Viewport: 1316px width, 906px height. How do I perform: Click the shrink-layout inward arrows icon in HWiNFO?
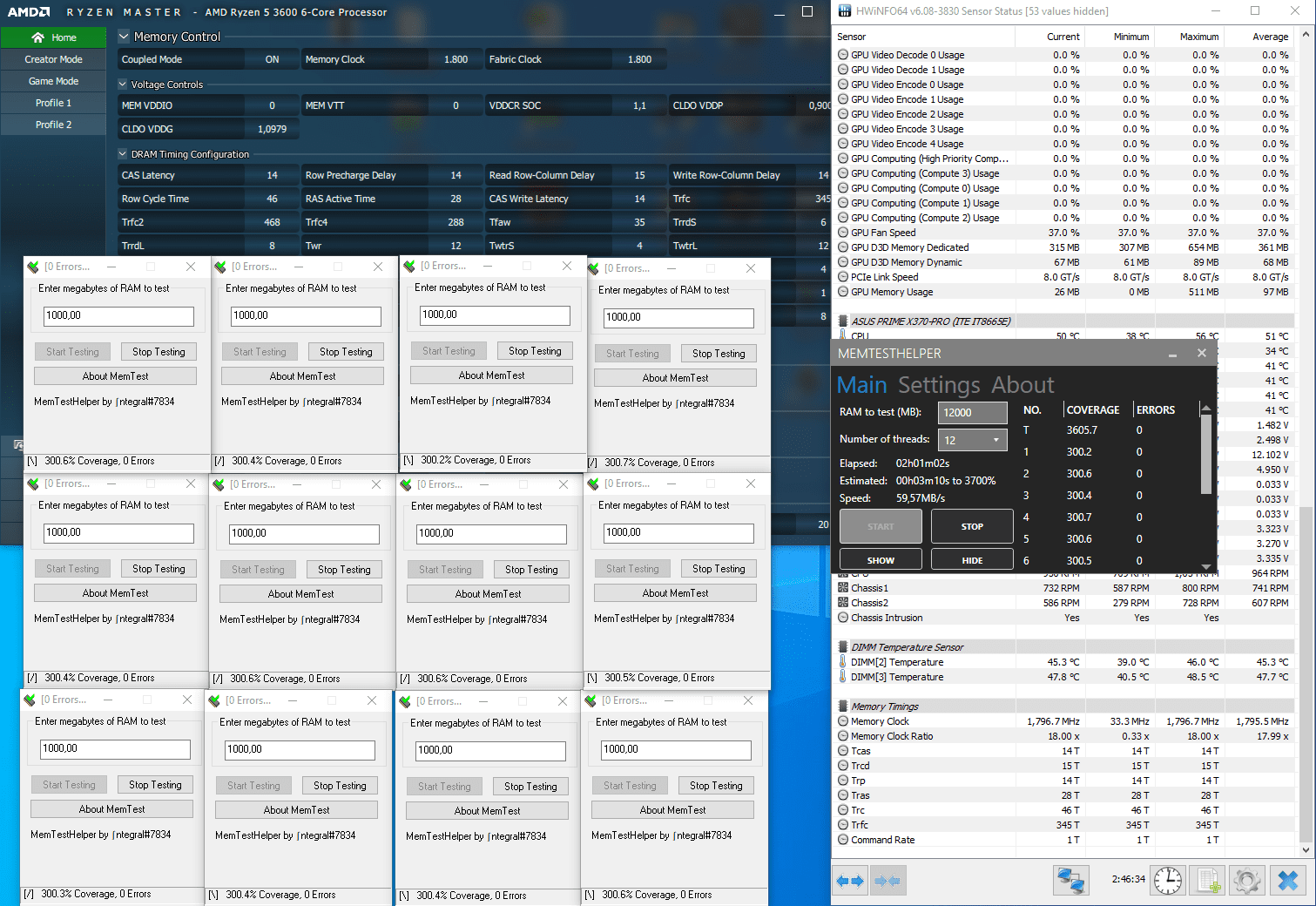[887, 881]
